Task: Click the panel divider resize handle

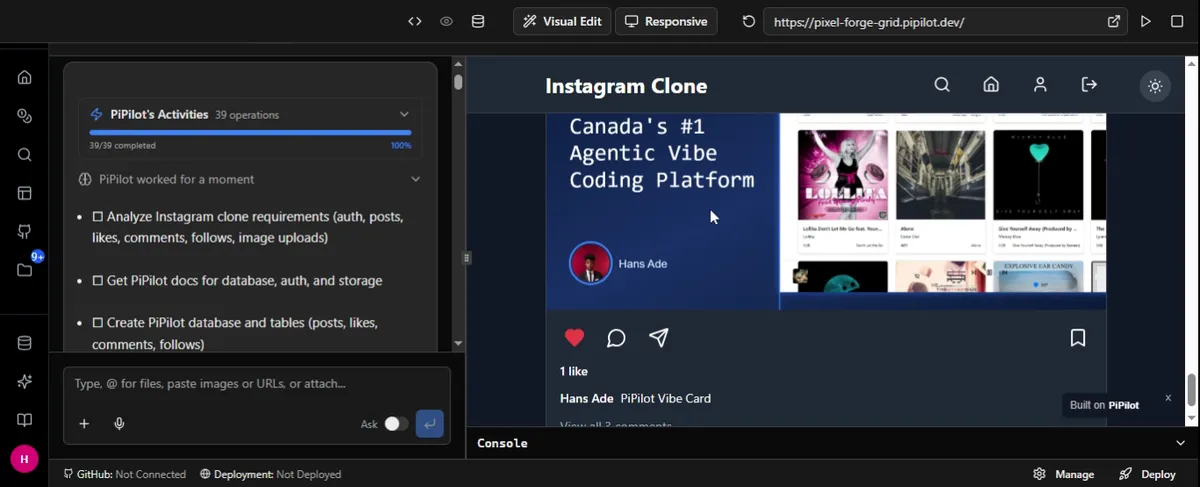Action: coord(466,258)
